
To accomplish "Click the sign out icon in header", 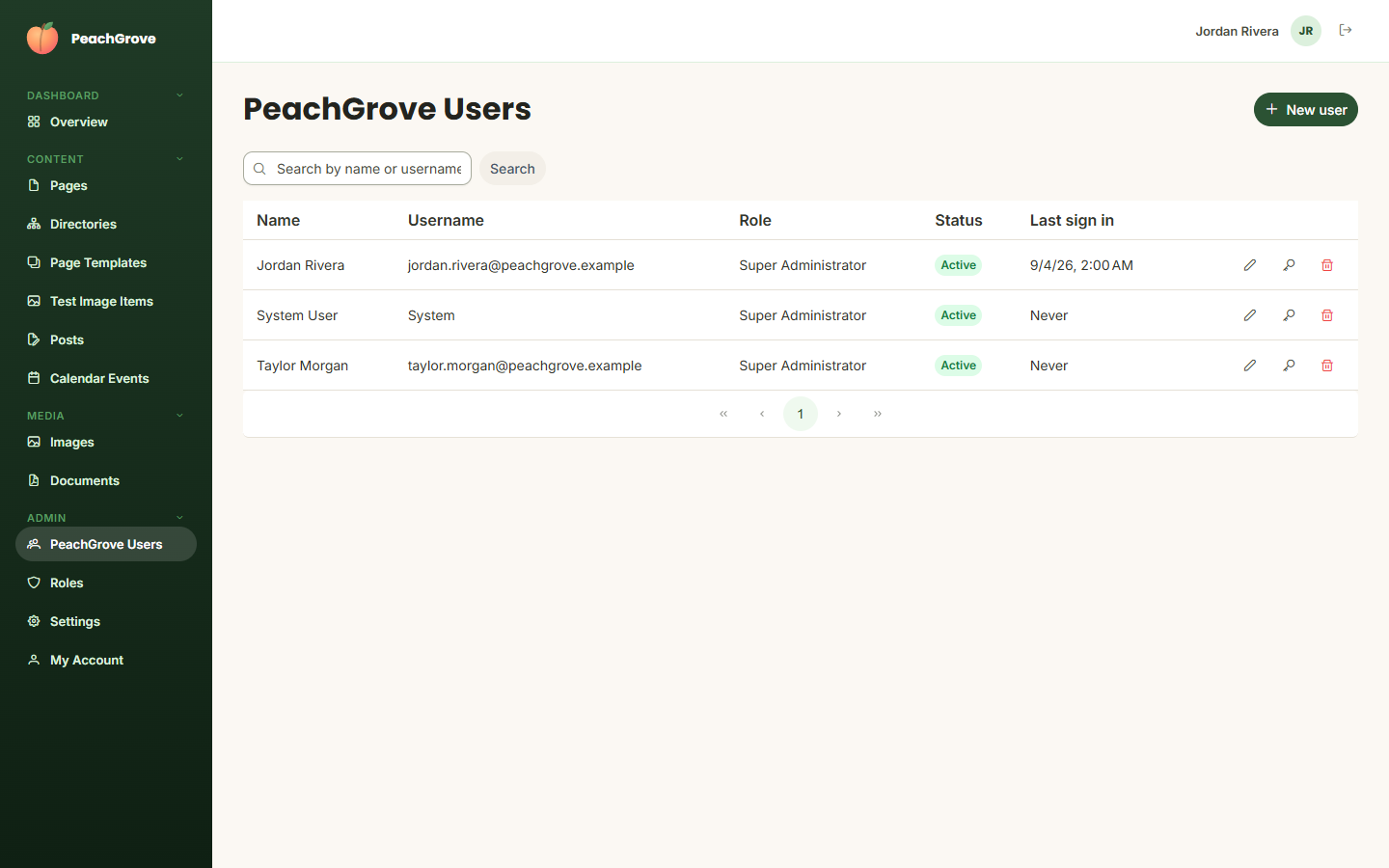I will [x=1346, y=30].
